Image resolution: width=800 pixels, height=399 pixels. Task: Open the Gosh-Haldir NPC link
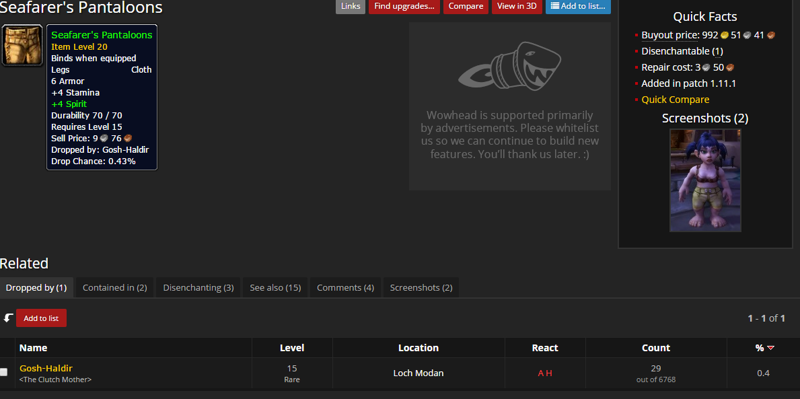pyautogui.click(x=46, y=368)
